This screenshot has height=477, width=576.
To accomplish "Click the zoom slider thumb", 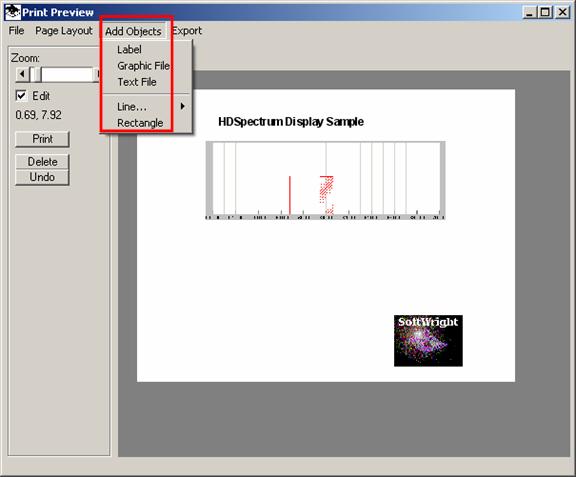I will (x=35, y=74).
